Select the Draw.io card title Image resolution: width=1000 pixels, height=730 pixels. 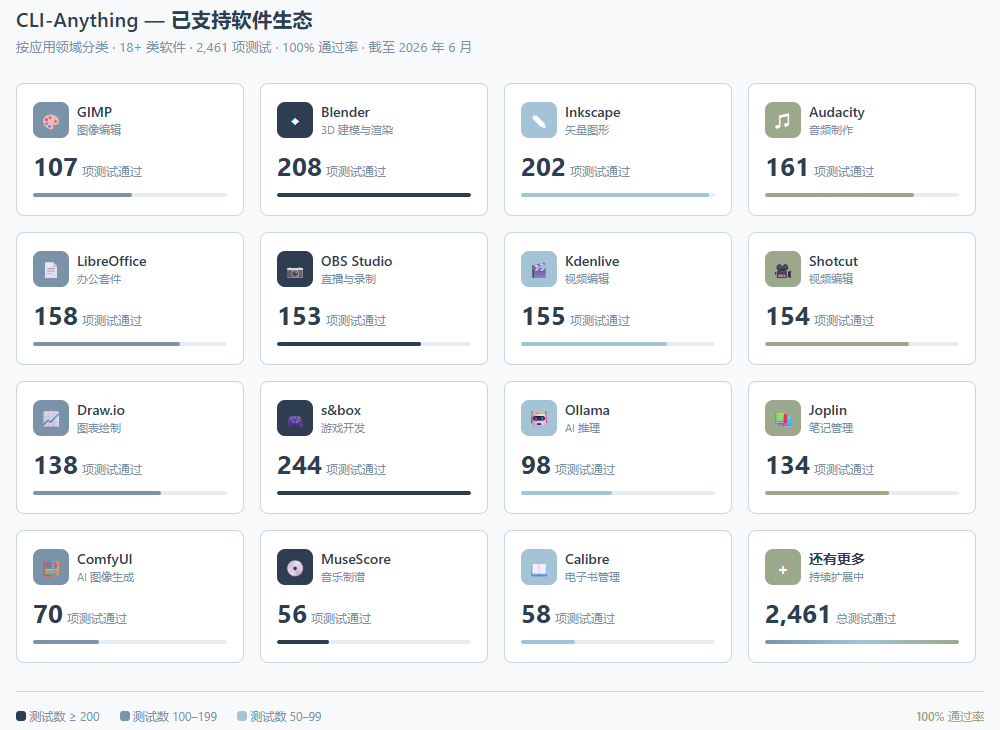pyautogui.click(x=101, y=411)
